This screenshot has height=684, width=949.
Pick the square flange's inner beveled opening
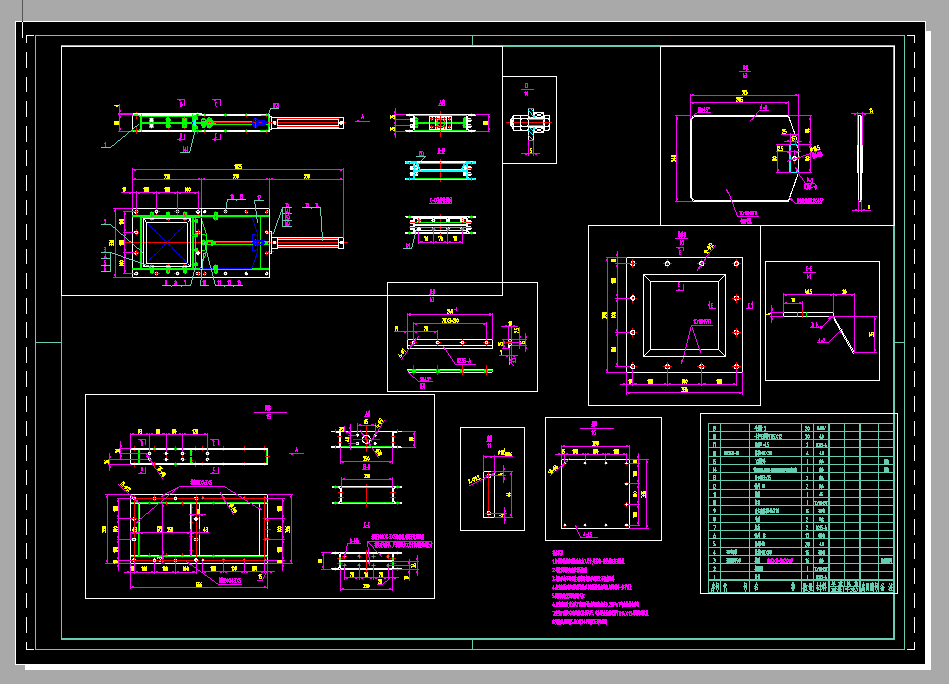685,315
